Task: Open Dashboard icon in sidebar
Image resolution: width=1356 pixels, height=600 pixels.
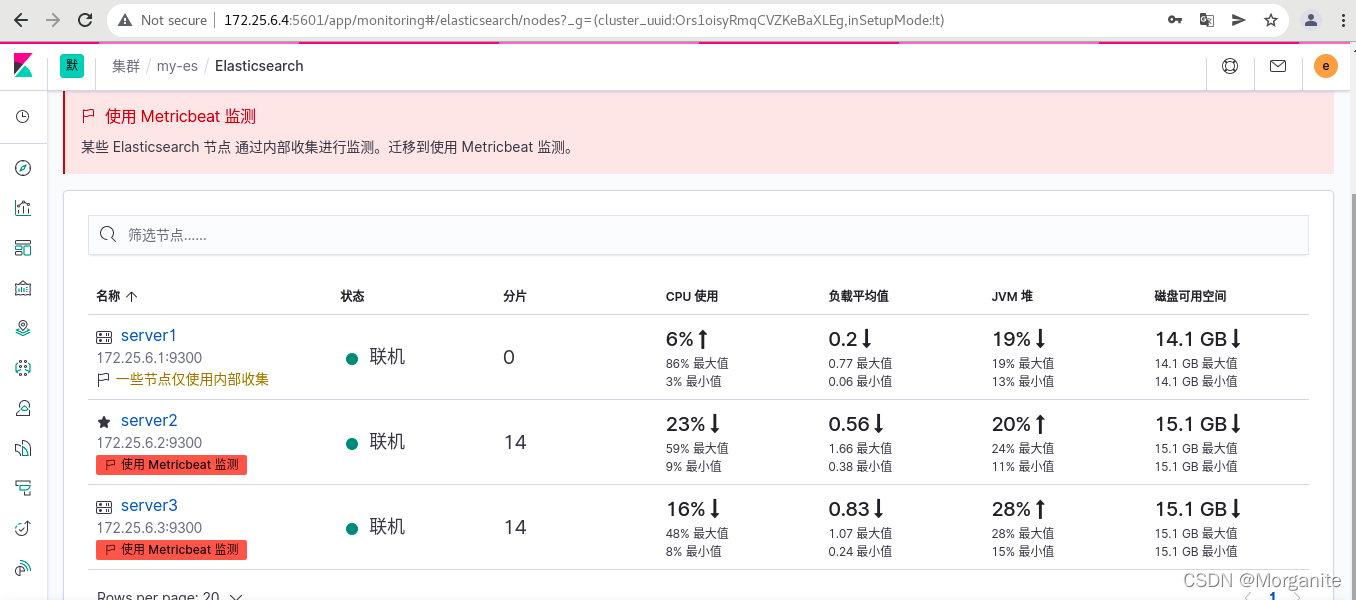Action: [x=23, y=248]
